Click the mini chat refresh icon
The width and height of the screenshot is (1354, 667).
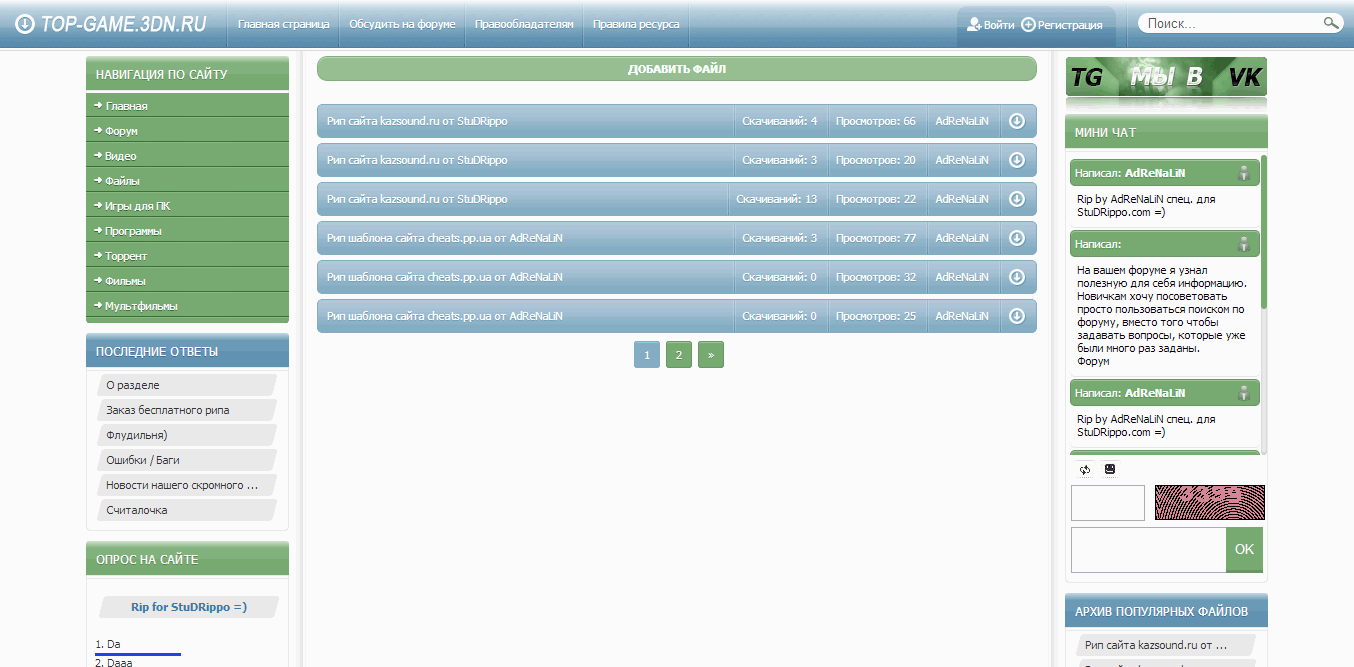pyautogui.click(x=1085, y=469)
